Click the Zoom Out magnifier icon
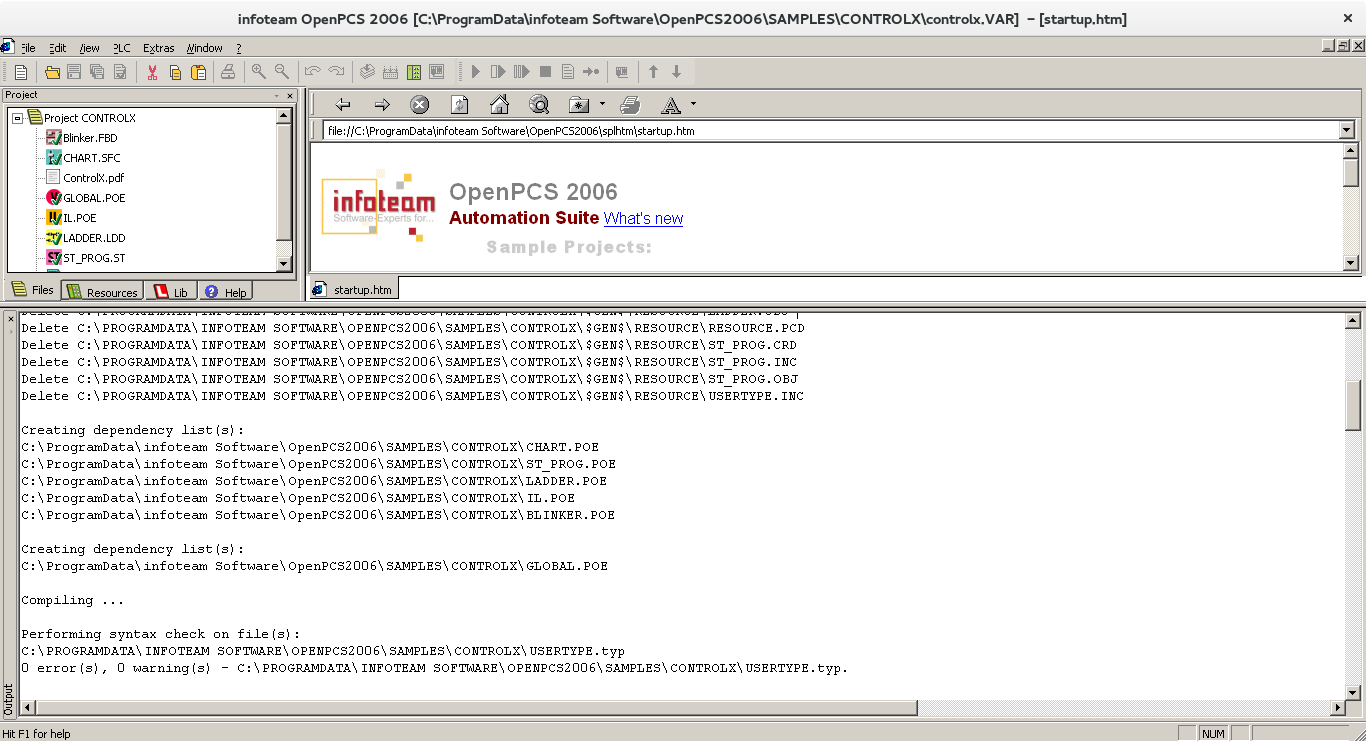 tap(282, 72)
